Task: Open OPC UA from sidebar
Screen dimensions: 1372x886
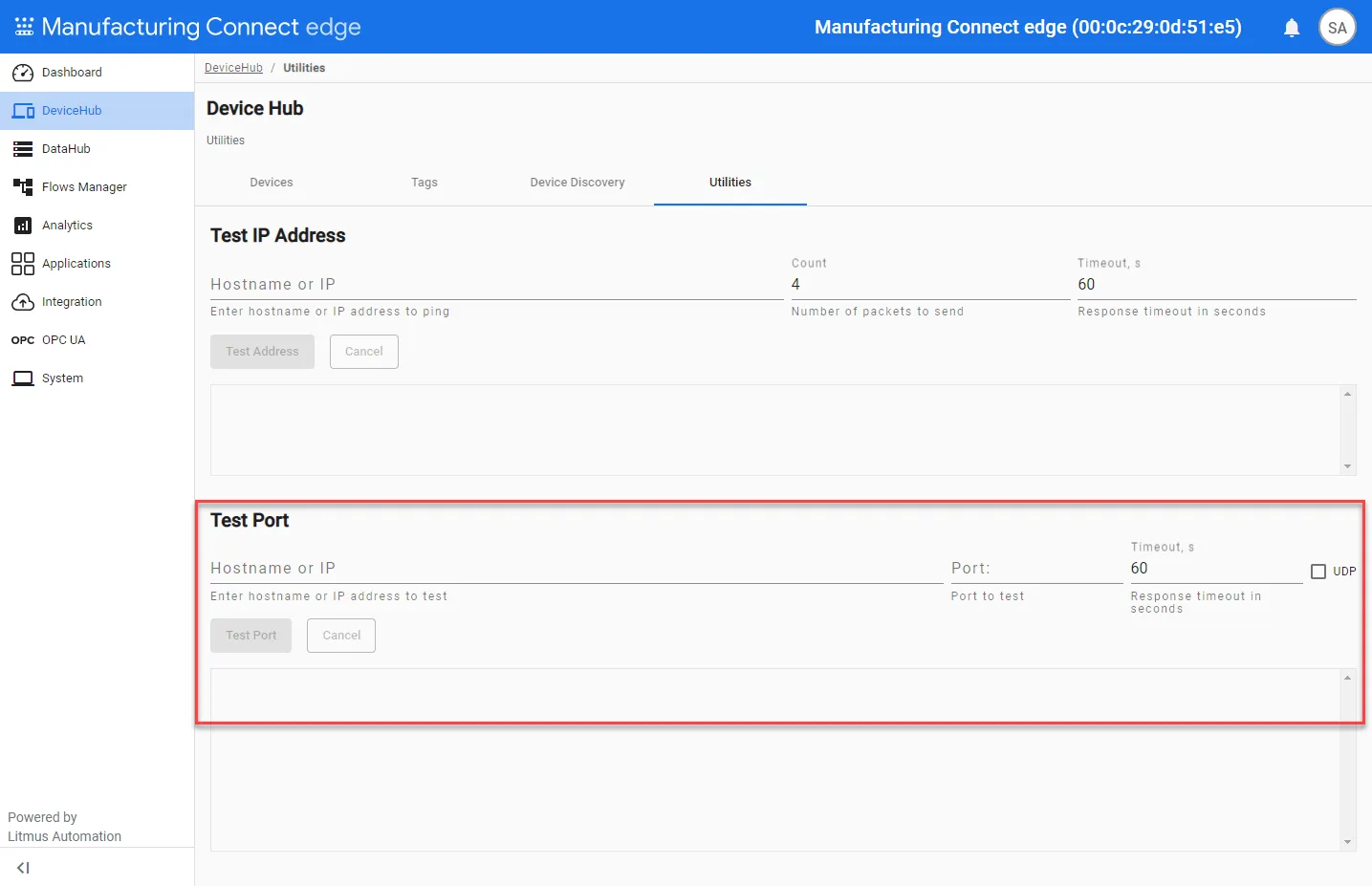Action: pyautogui.click(x=97, y=340)
